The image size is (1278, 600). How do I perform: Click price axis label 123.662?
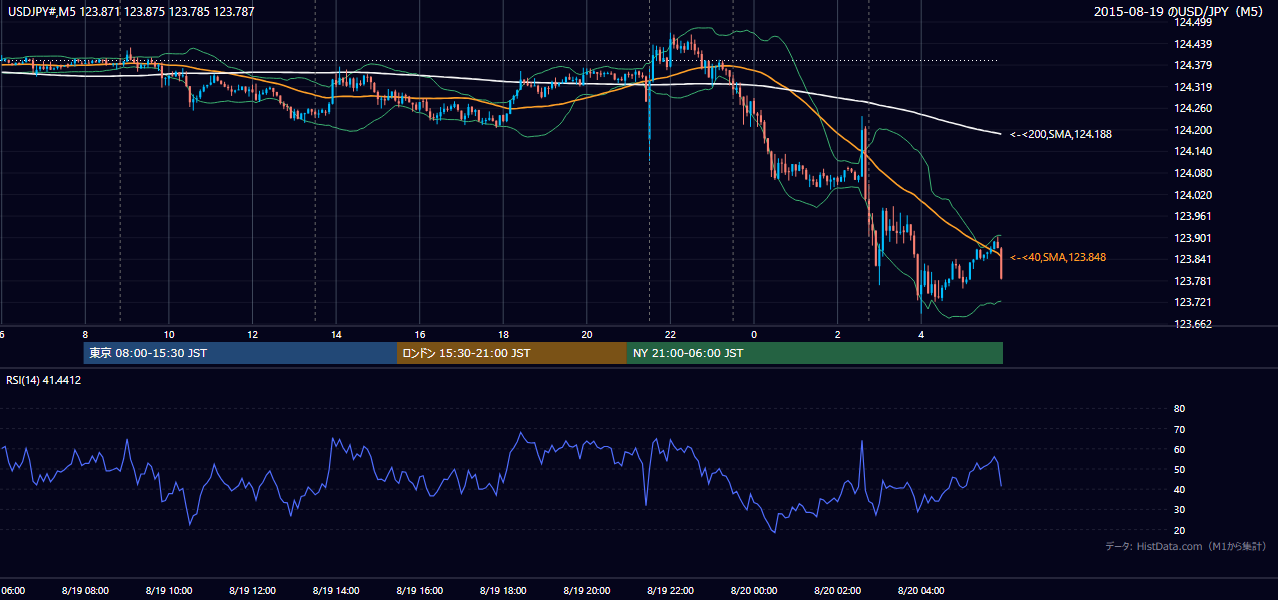pyautogui.click(x=1192, y=324)
